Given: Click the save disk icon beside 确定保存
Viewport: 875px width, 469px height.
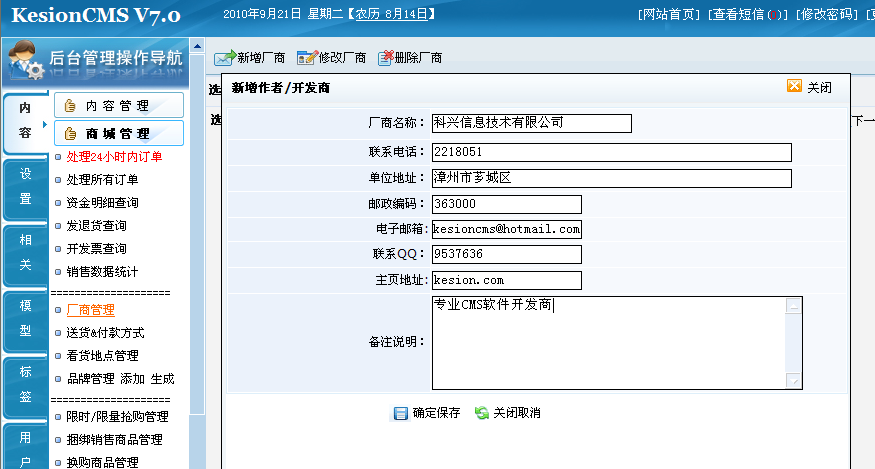Looking at the screenshot, I should (401, 413).
